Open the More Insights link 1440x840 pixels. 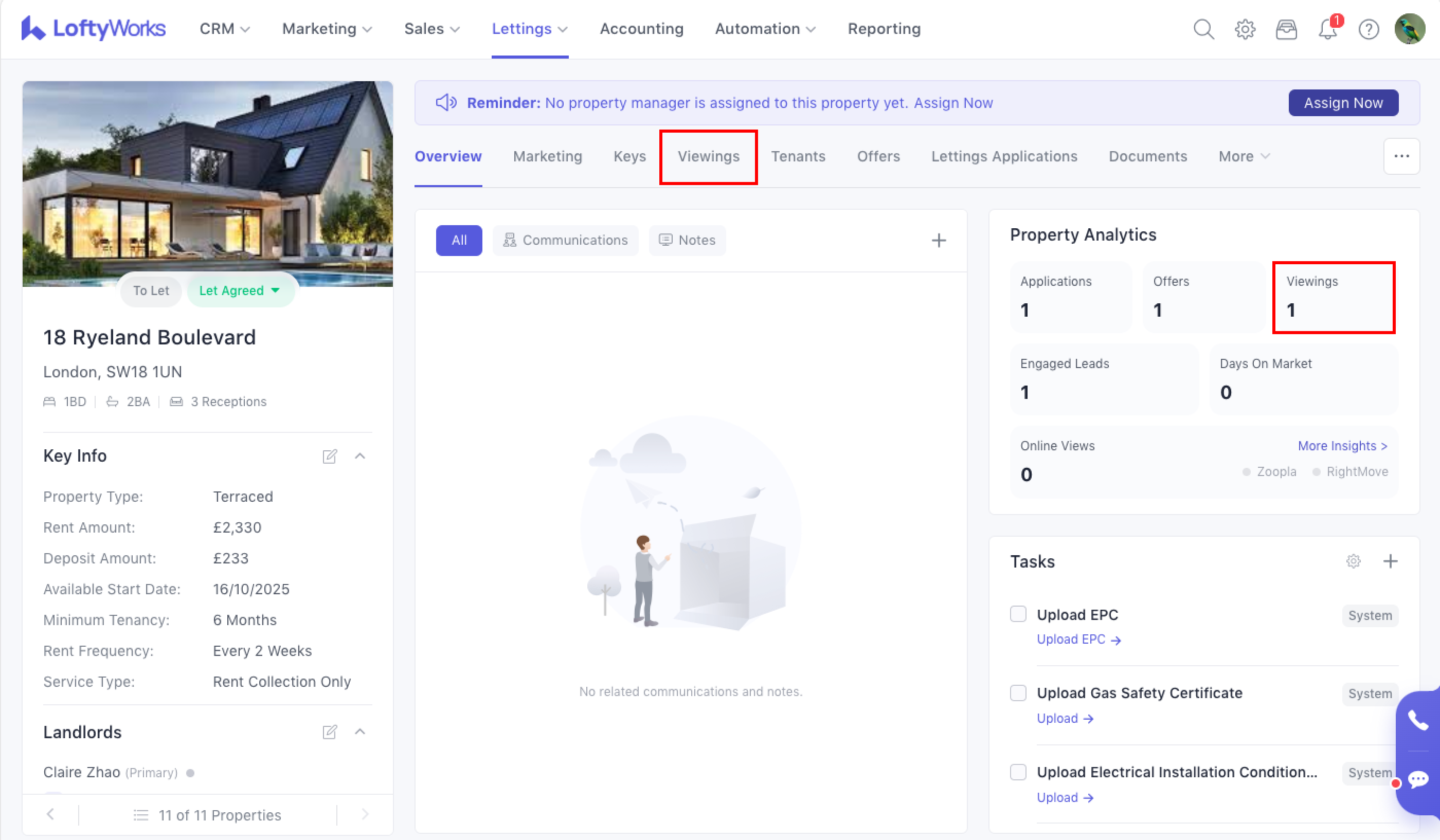1342,446
